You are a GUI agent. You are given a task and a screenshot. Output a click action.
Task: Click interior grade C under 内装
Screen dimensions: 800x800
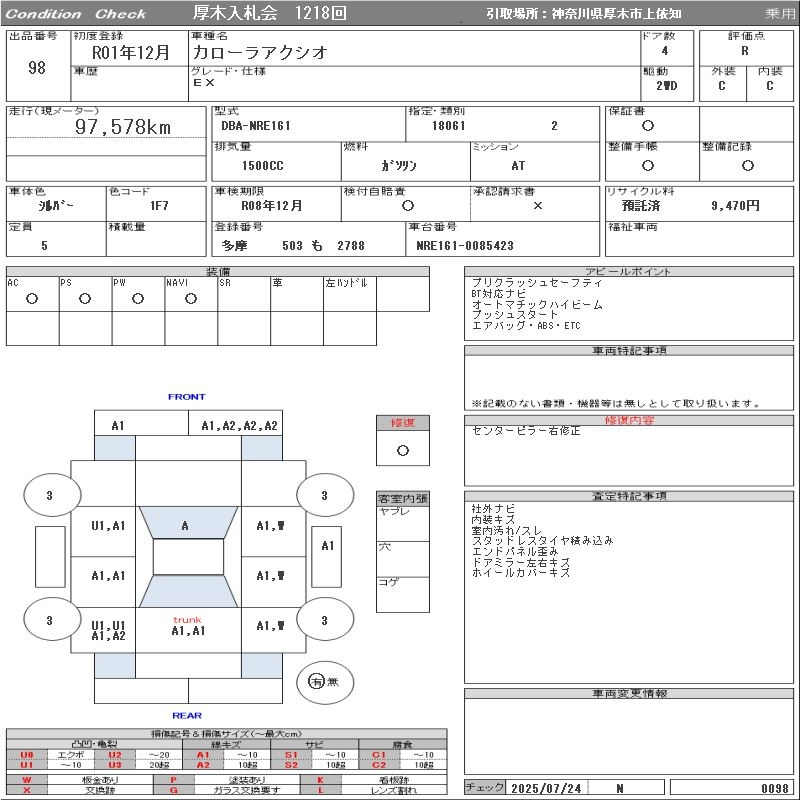coord(770,86)
